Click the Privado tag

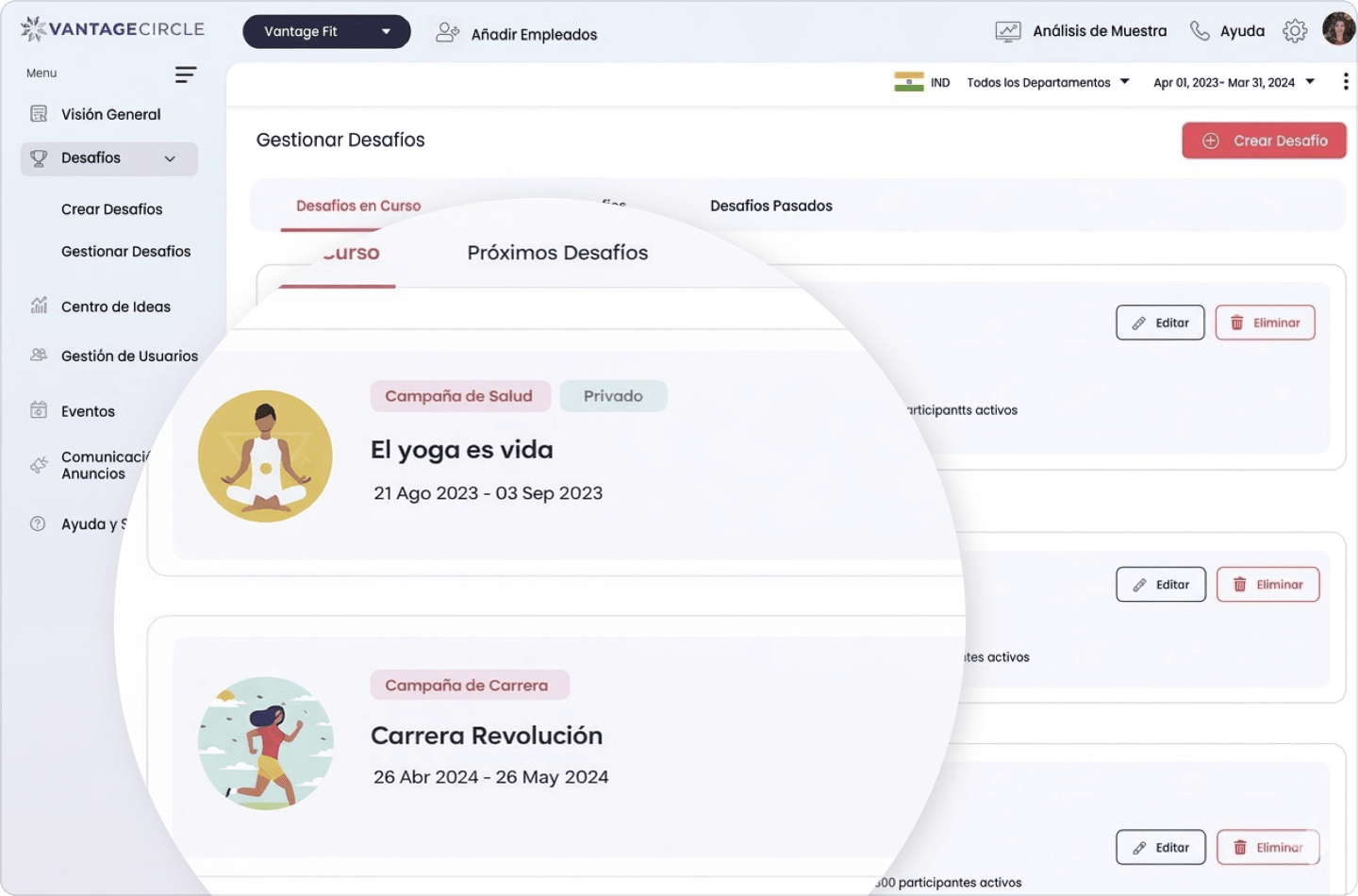pos(613,396)
